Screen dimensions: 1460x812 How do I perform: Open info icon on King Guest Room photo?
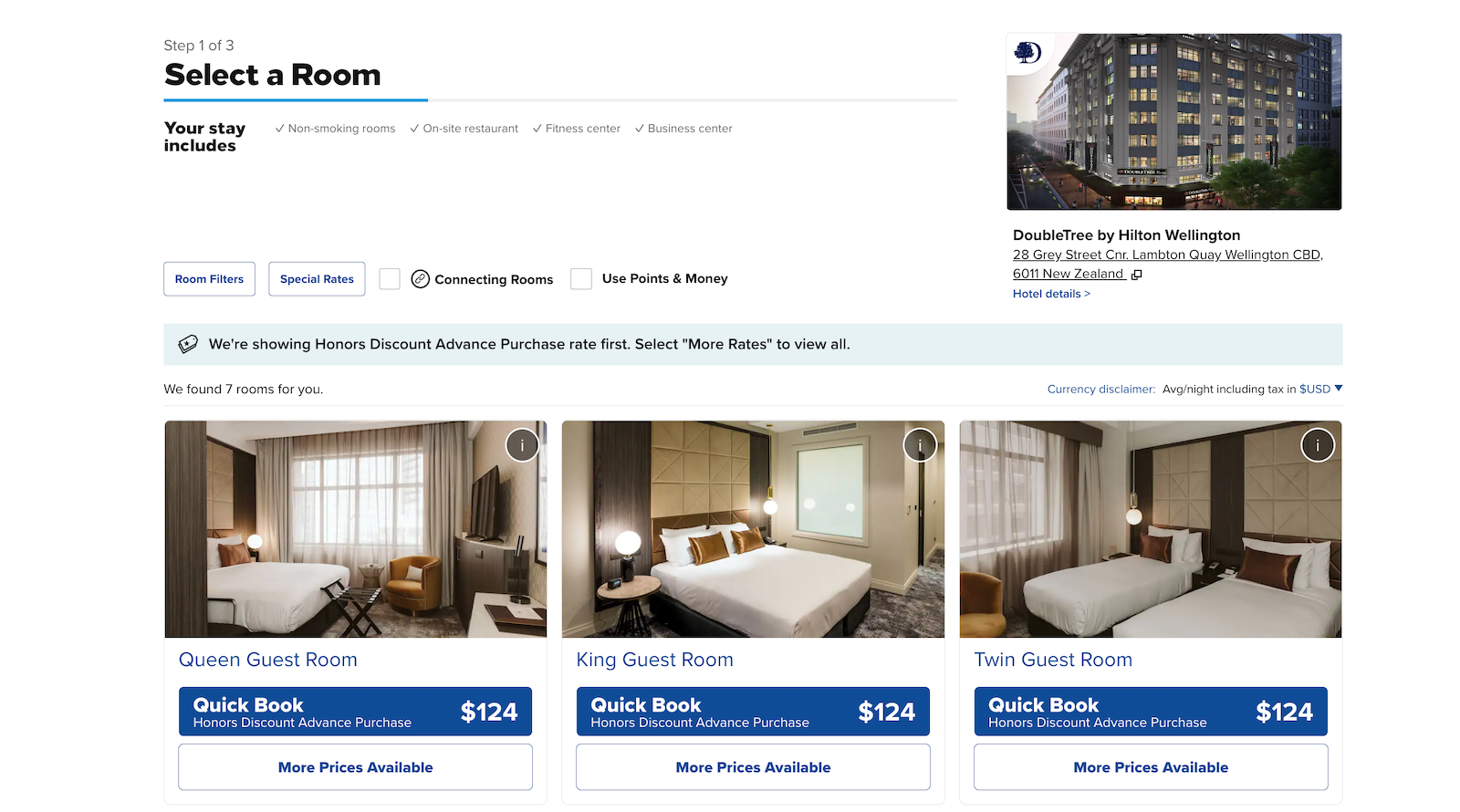(920, 445)
